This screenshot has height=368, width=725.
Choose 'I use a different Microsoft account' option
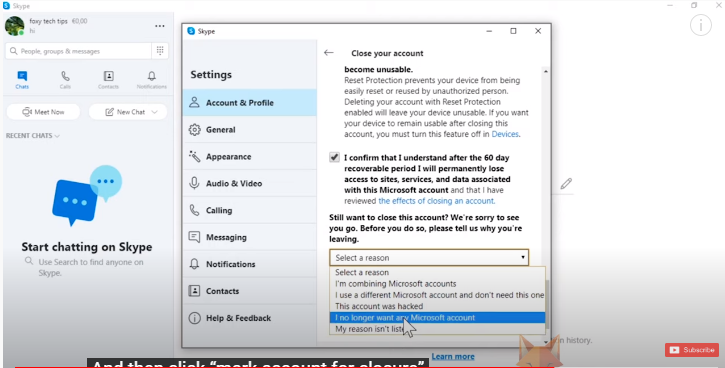437,295
